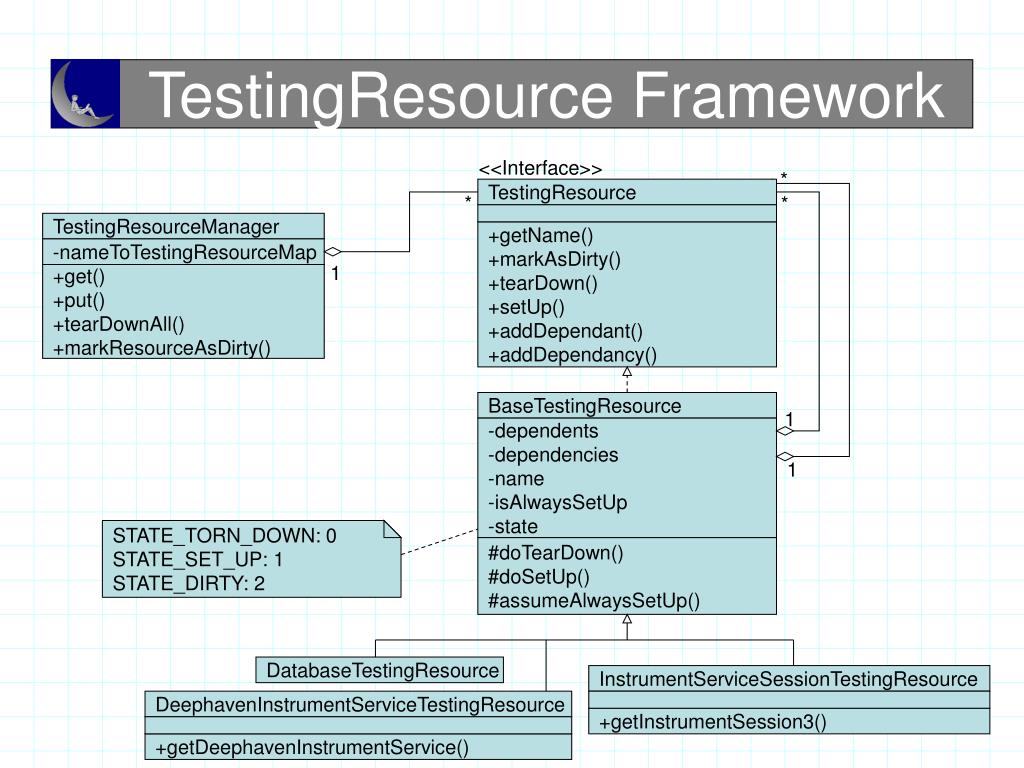Click the -nameToTestingResourceMap attribute
Viewport: 1024px width, 768px height.
pyautogui.click(x=184, y=253)
